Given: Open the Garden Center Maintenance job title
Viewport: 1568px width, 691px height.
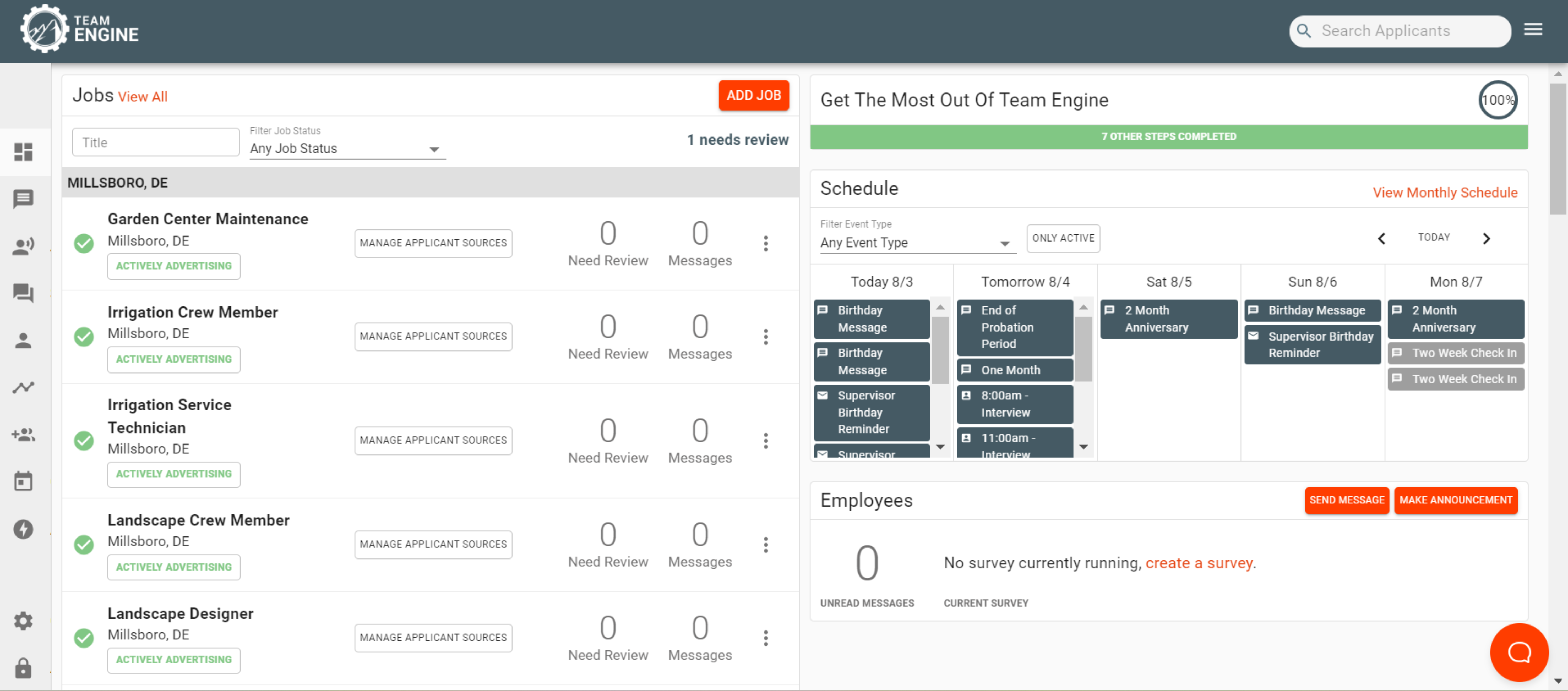Looking at the screenshot, I should [x=208, y=219].
